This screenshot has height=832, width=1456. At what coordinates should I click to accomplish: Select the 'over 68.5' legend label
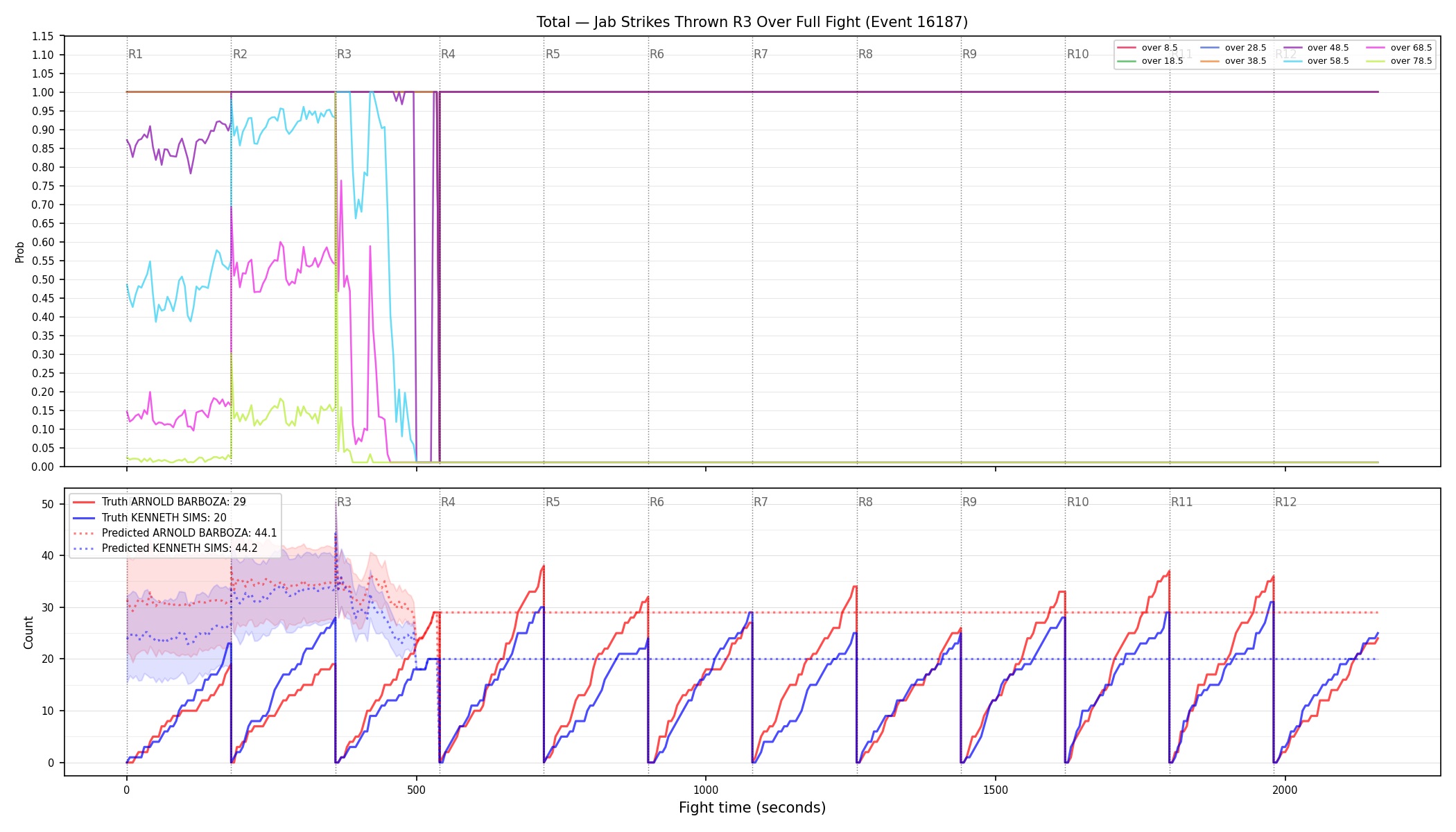[x=1411, y=48]
